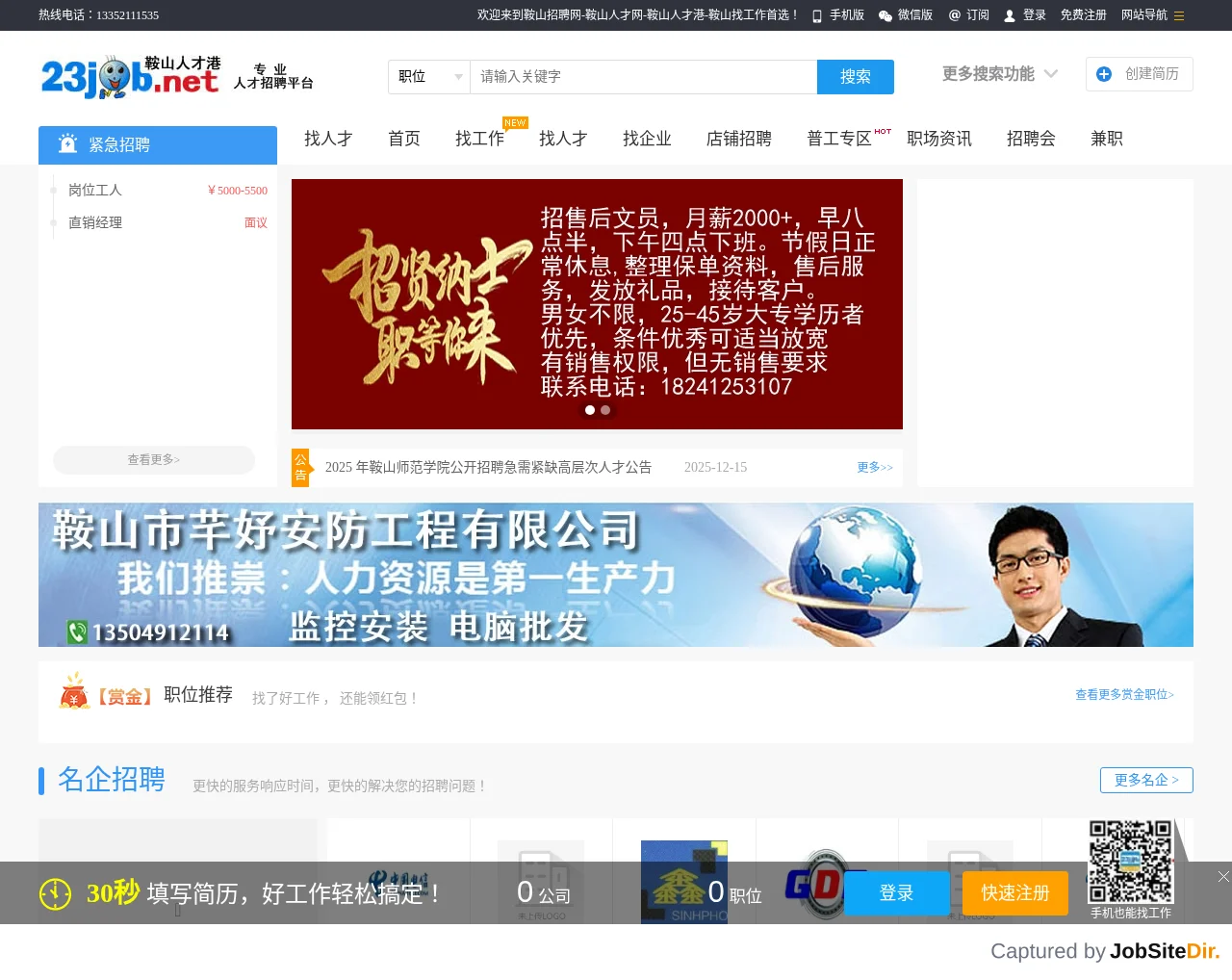Screen dimensions: 1232x980
Task: Expand 更多搜索功能 options
Action: click(999, 74)
